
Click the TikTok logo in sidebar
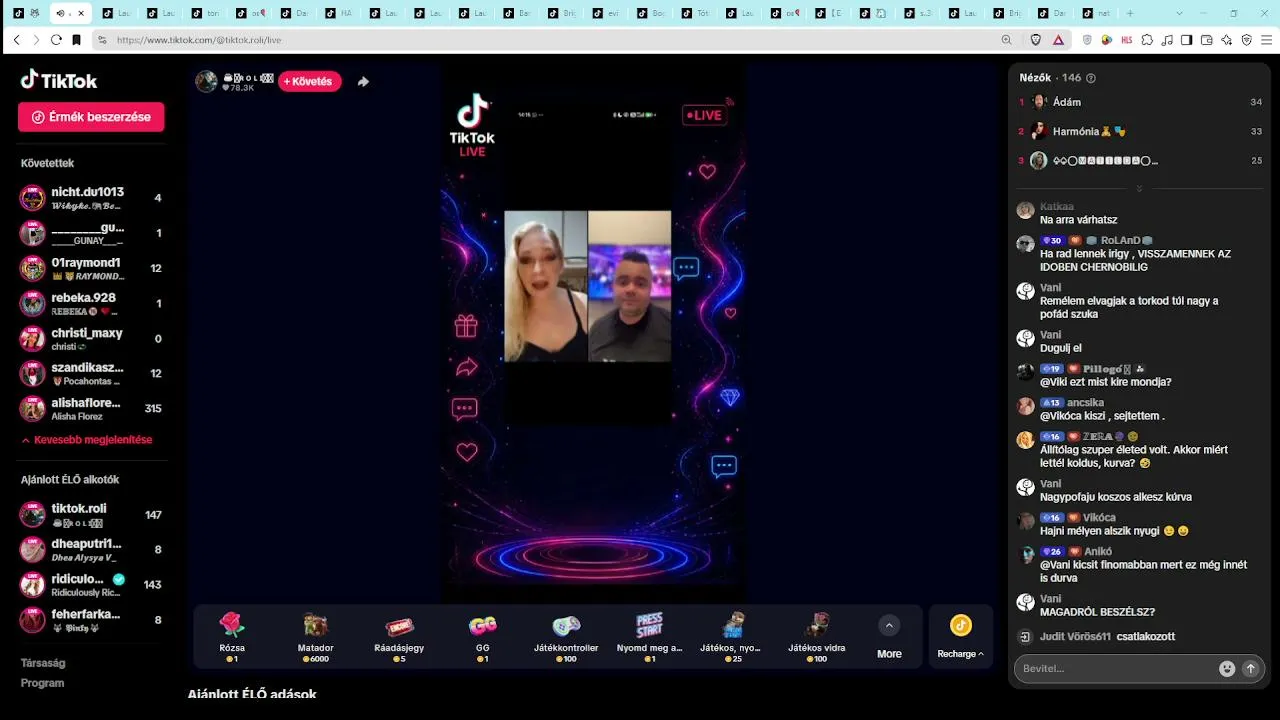click(59, 80)
